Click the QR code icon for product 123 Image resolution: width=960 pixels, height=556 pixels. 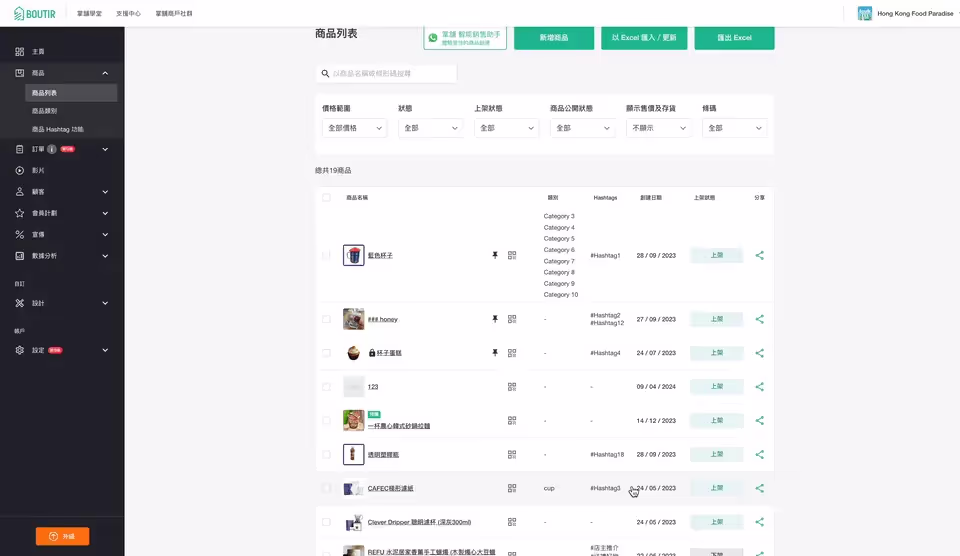tap(512, 386)
